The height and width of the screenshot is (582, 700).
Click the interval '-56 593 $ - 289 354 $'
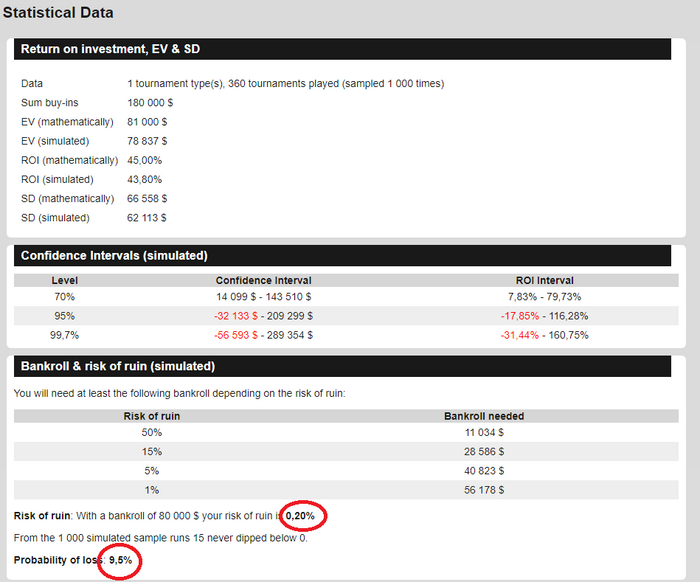[x=263, y=336]
